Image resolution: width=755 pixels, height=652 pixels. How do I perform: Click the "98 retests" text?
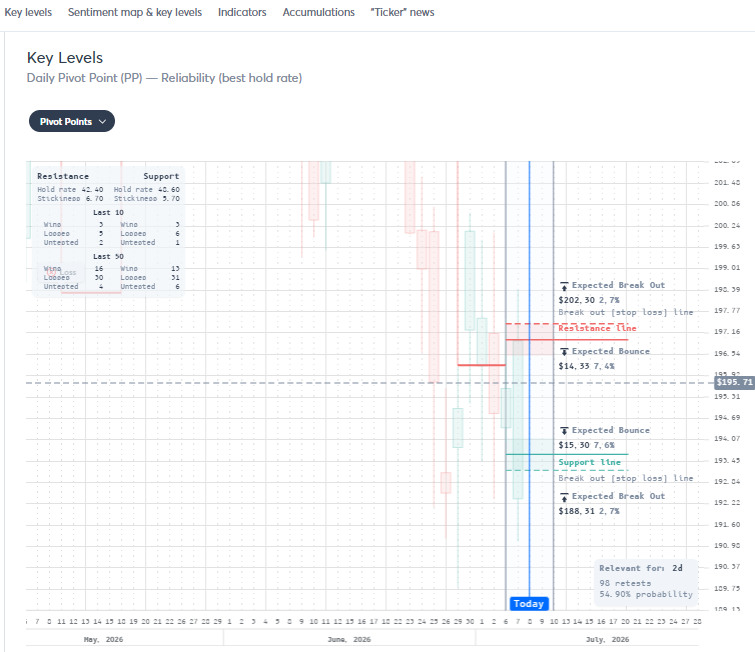[625, 583]
